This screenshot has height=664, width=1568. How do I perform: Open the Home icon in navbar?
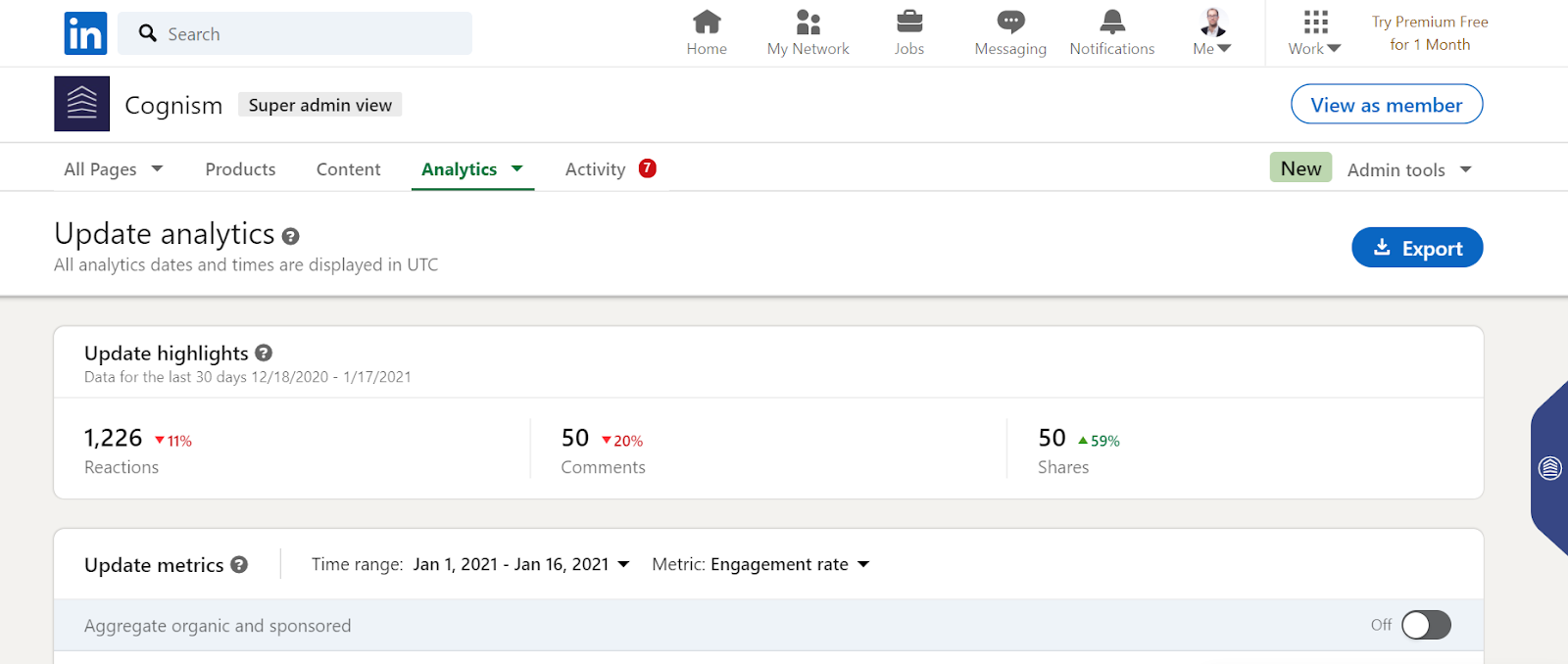click(706, 22)
